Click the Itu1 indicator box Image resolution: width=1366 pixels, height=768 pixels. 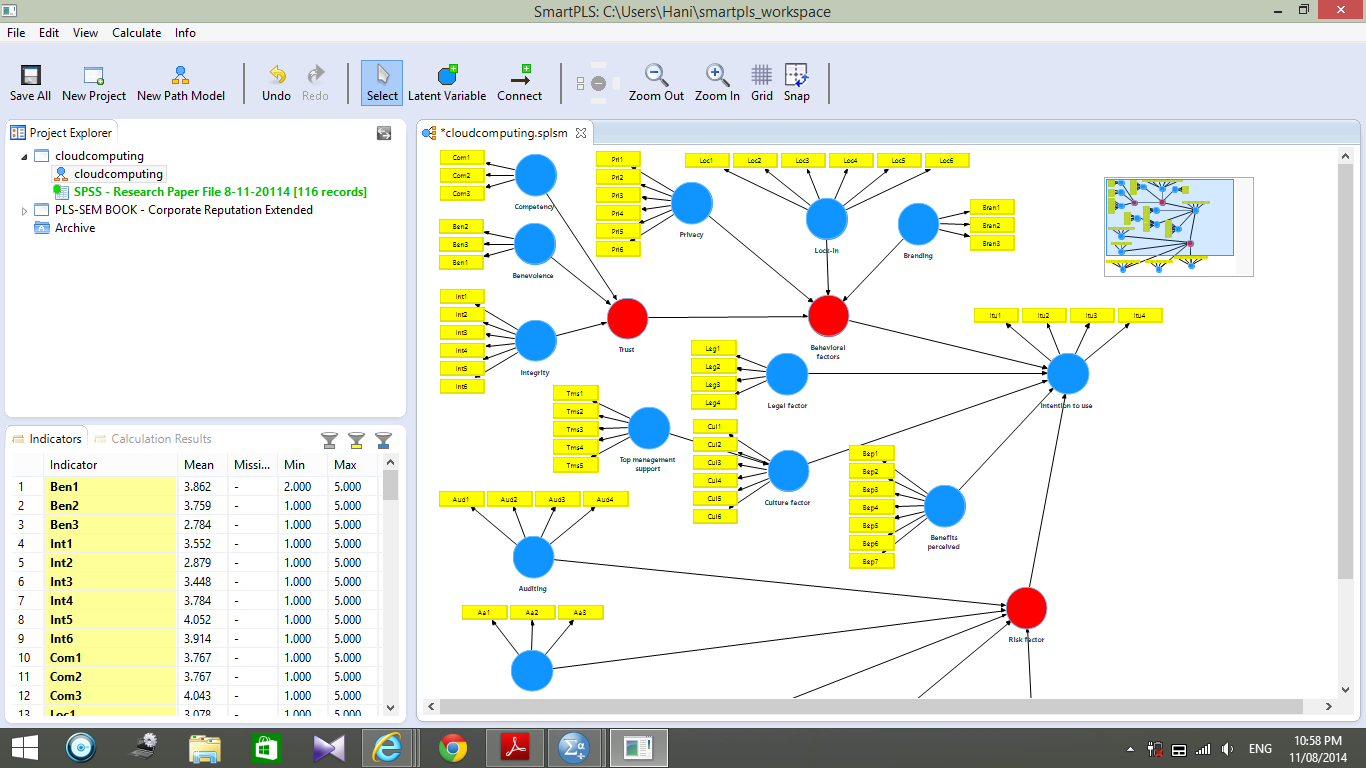[x=996, y=315]
